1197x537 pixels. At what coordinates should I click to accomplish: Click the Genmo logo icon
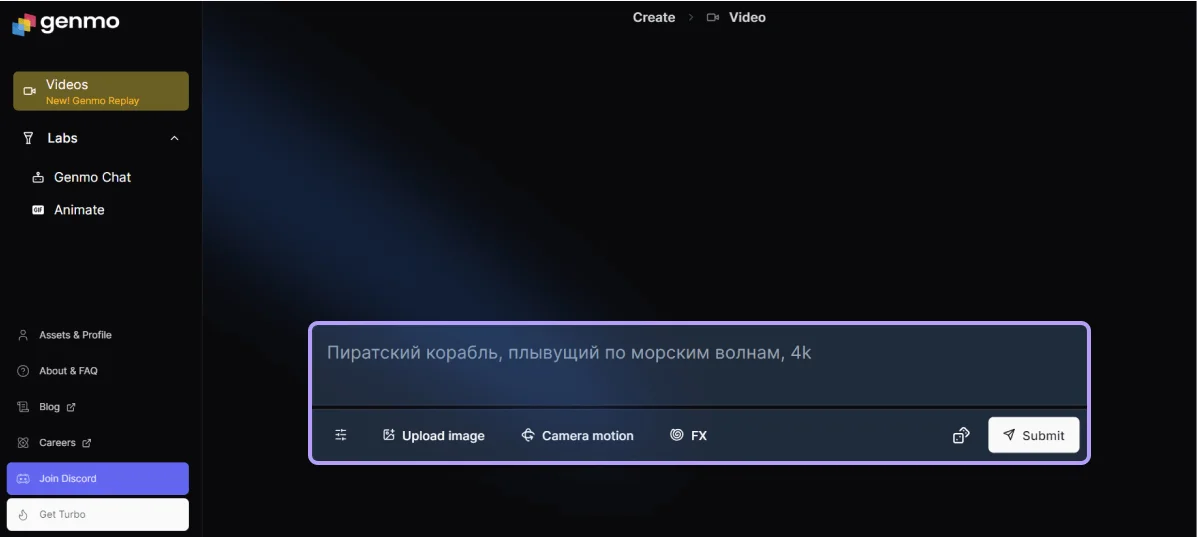24,24
